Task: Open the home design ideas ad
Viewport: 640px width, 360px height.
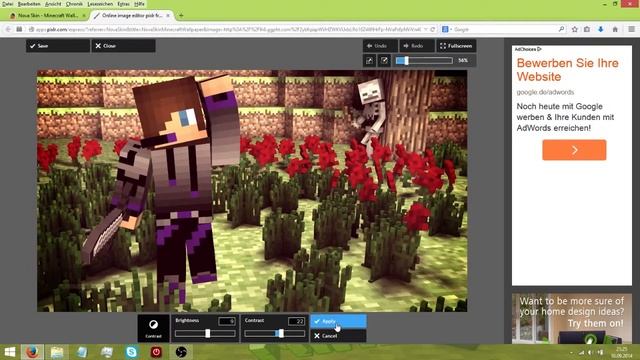Action: [x=572, y=318]
